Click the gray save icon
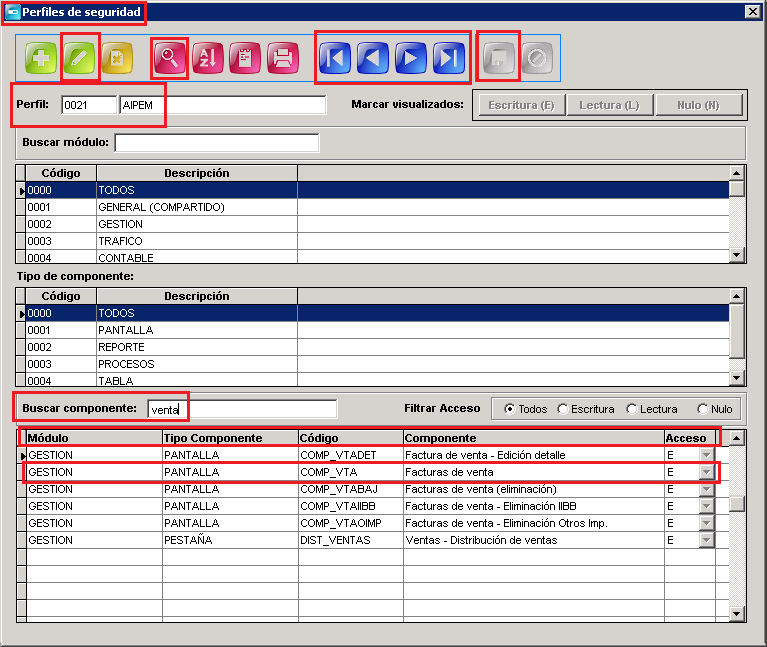 coord(499,58)
